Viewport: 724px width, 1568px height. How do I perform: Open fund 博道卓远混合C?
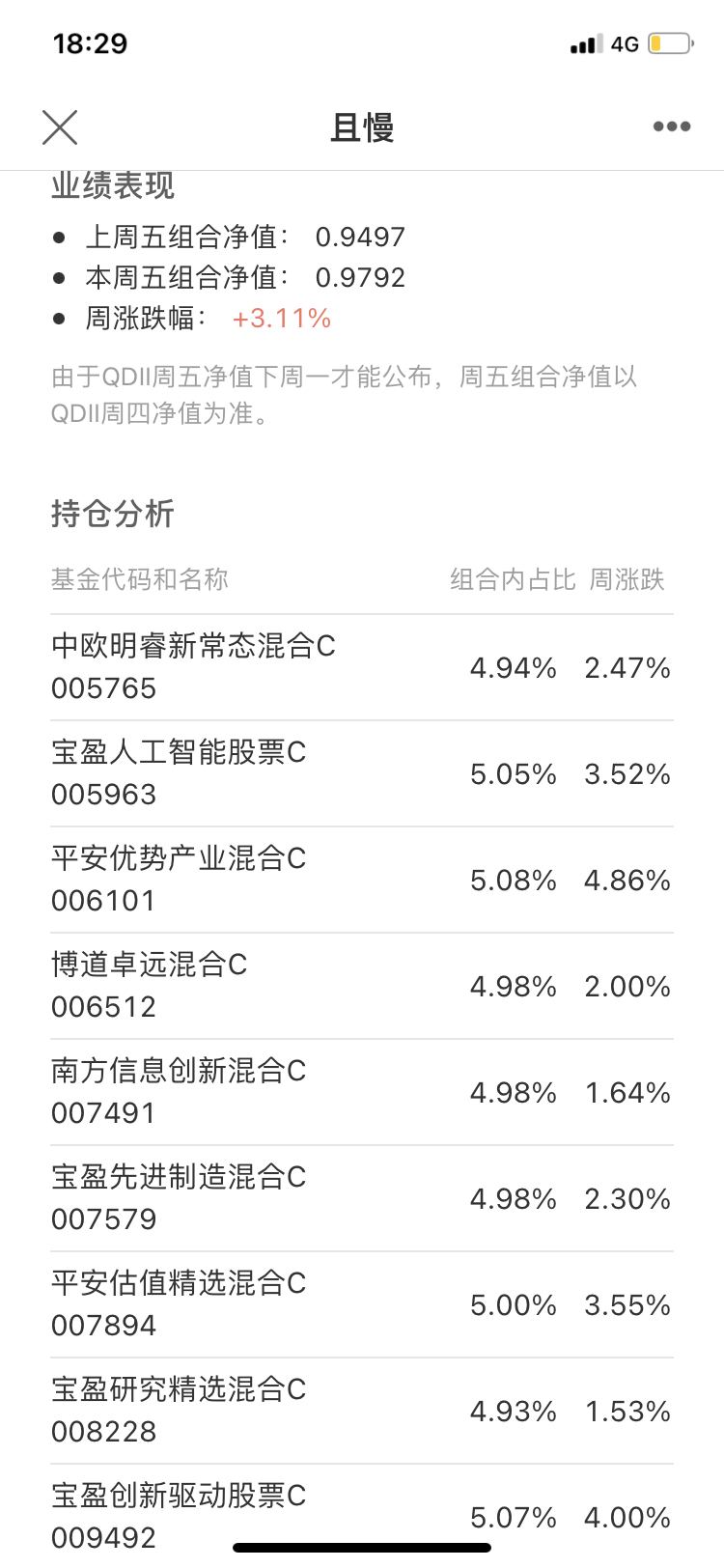click(x=150, y=985)
